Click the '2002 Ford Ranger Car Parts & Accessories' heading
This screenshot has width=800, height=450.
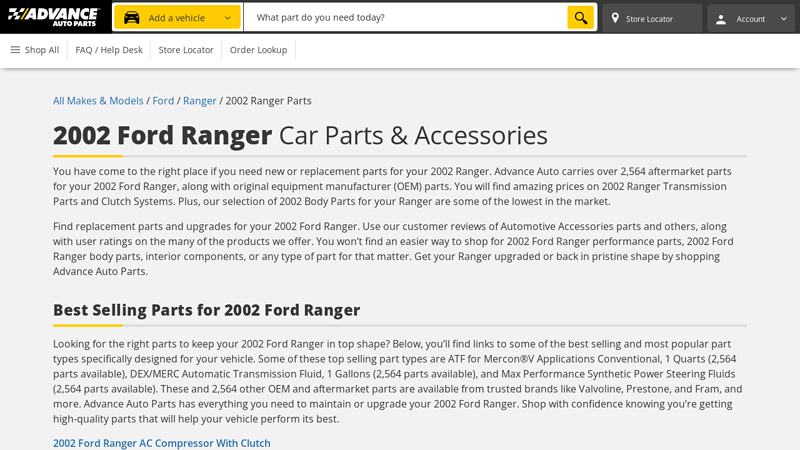[300, 135]
